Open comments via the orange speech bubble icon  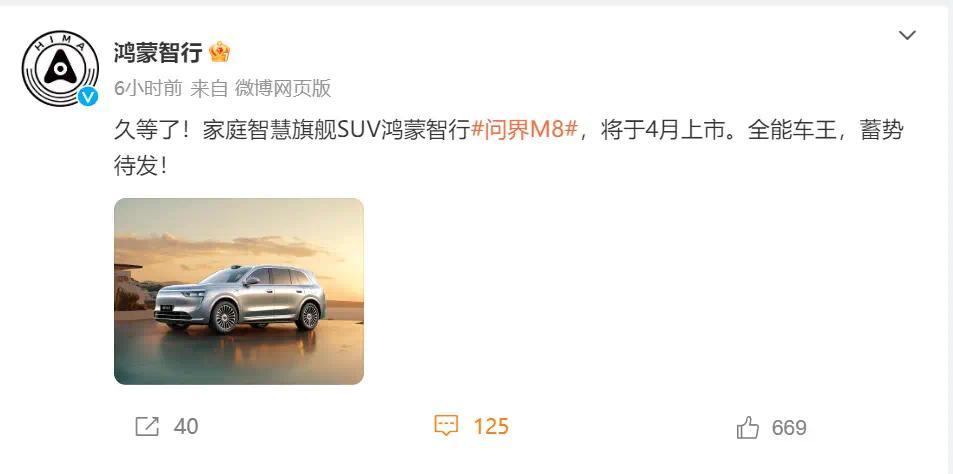(x=446, y=426)
